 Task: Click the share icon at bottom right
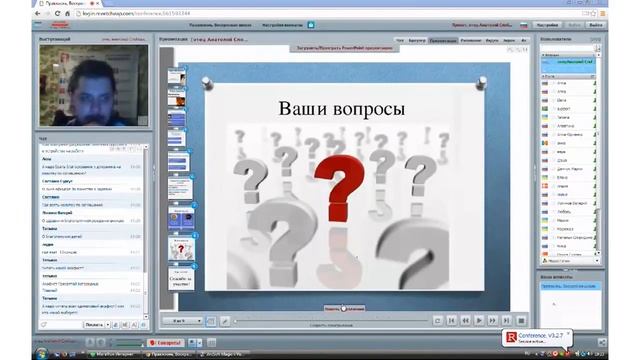(x=602, y=342)
